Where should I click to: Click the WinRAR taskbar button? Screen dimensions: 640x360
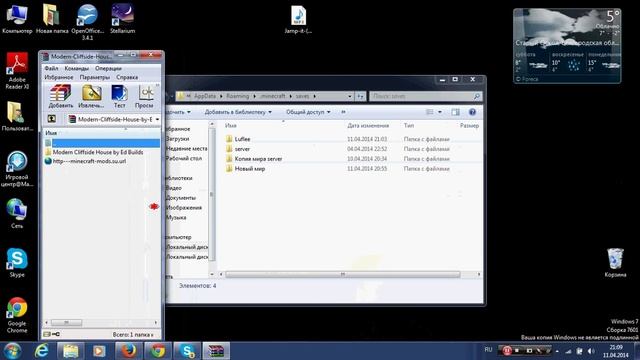216,351
